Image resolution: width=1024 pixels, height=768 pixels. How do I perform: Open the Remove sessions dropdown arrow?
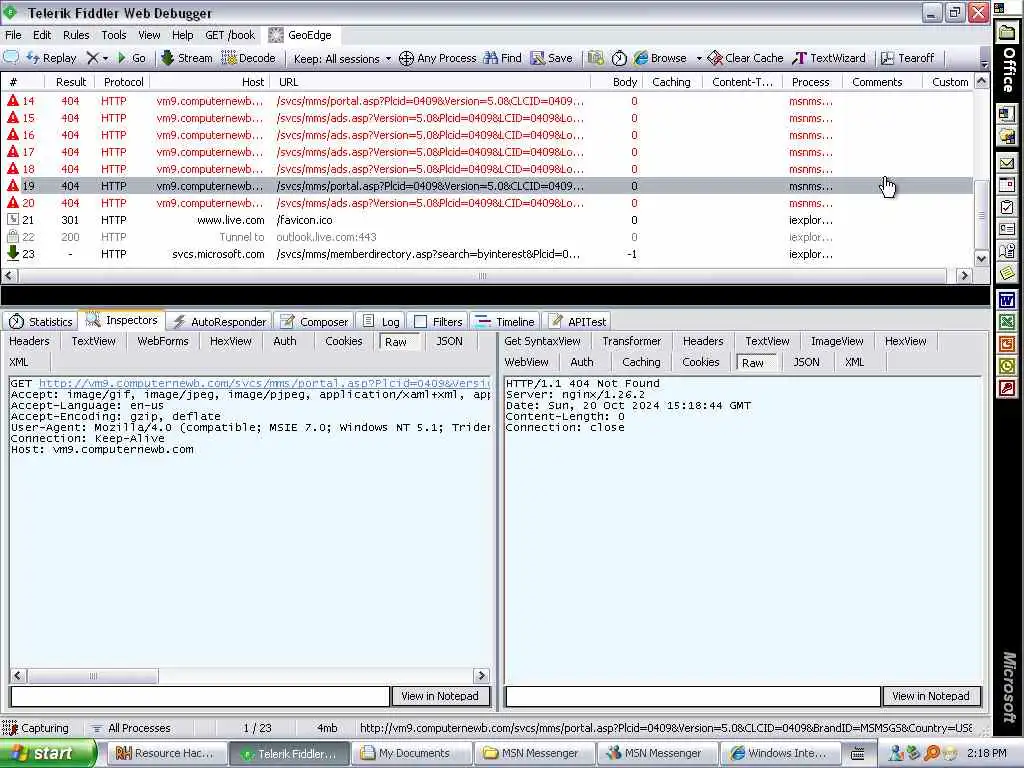tap(105, 58)
